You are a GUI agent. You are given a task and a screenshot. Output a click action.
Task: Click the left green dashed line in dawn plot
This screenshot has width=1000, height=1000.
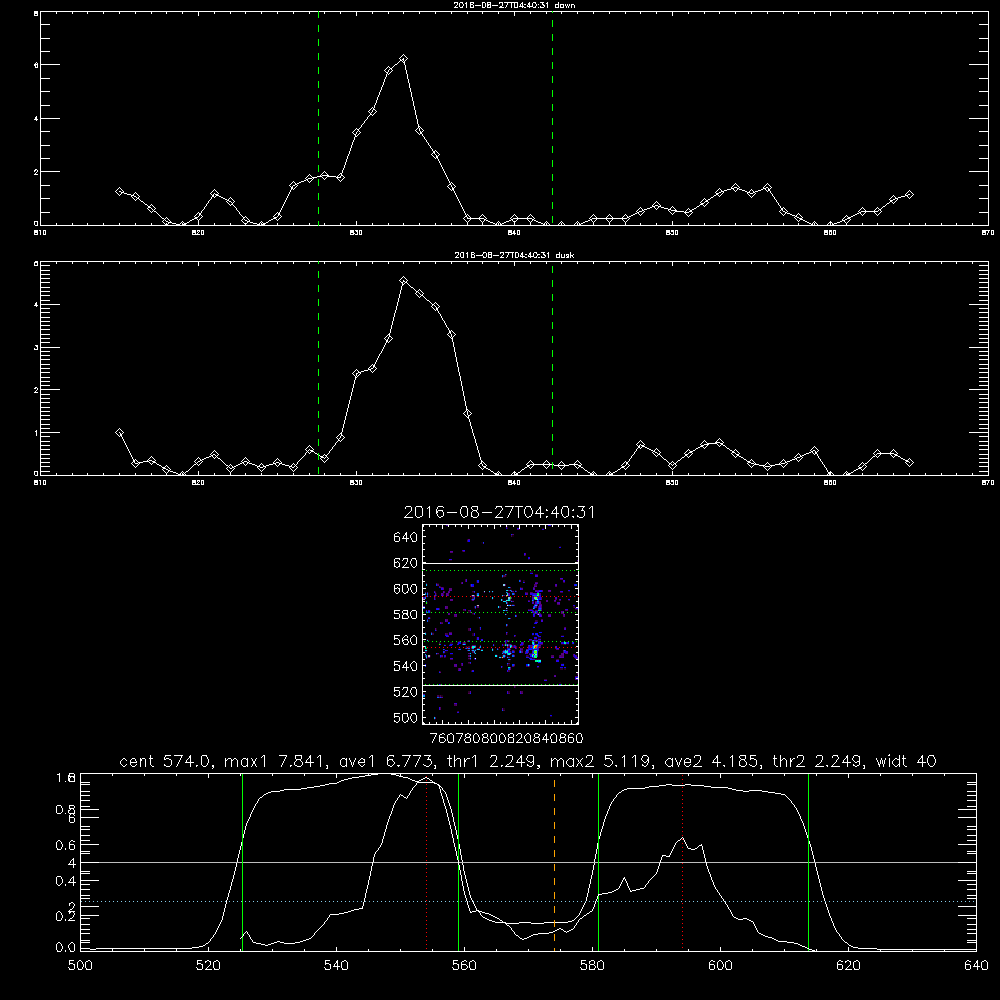click(x=318, y=119)
